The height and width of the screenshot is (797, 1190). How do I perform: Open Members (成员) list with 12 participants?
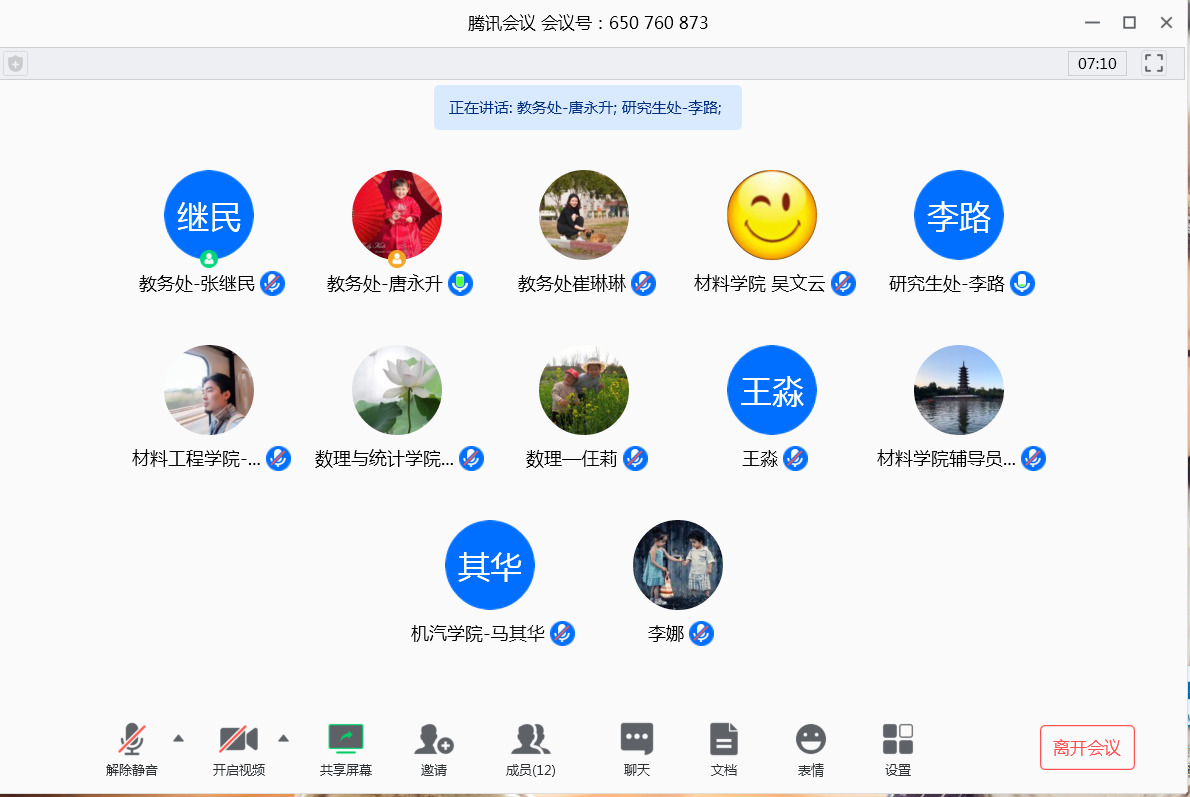click(x=530, y=740)
